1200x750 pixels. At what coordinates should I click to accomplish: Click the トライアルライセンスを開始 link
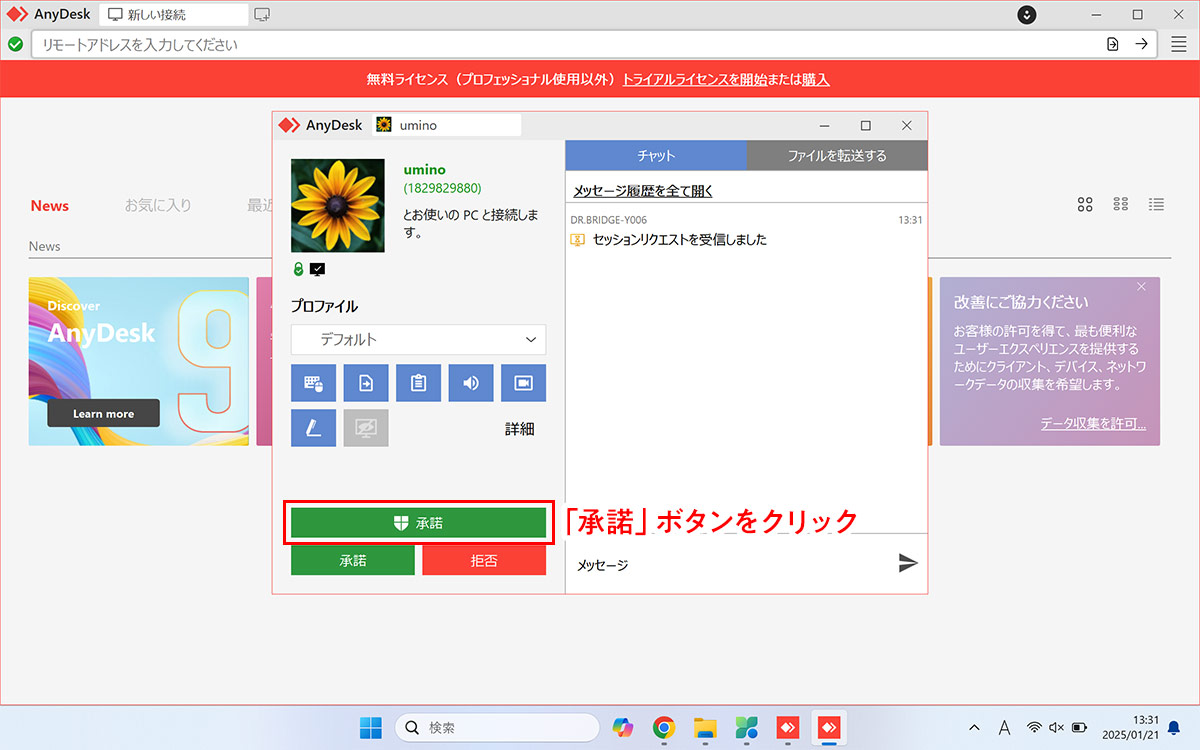pyautogui.click(x=695, y=79)
